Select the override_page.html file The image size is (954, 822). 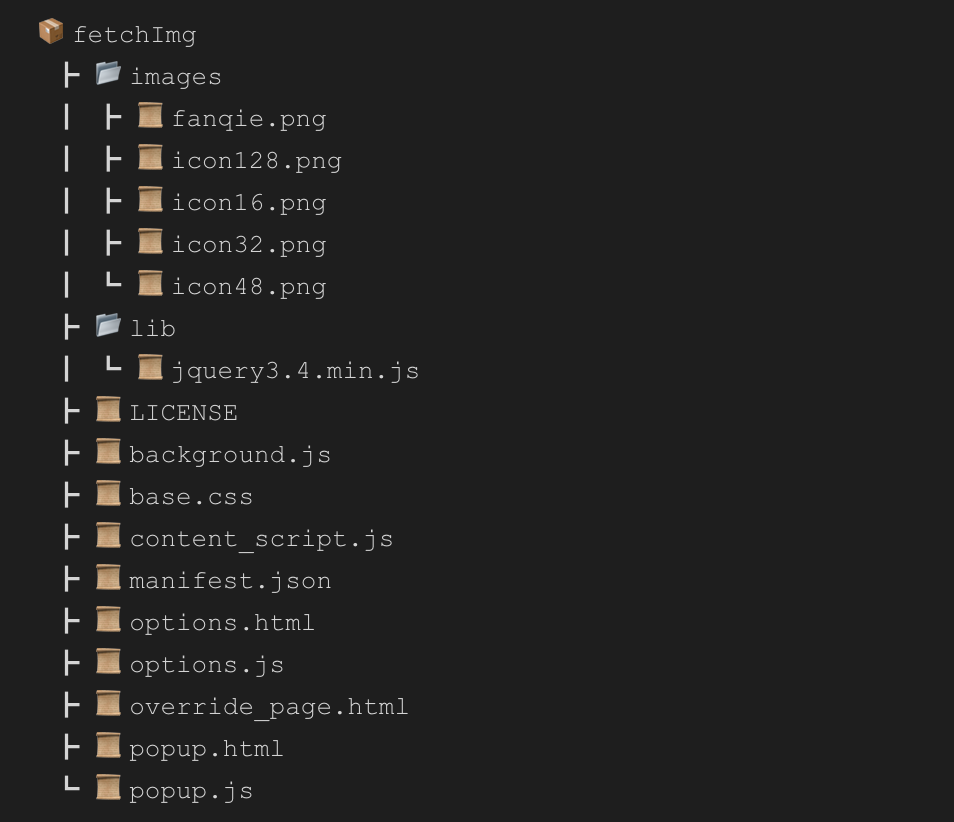(x=268, y=707)
